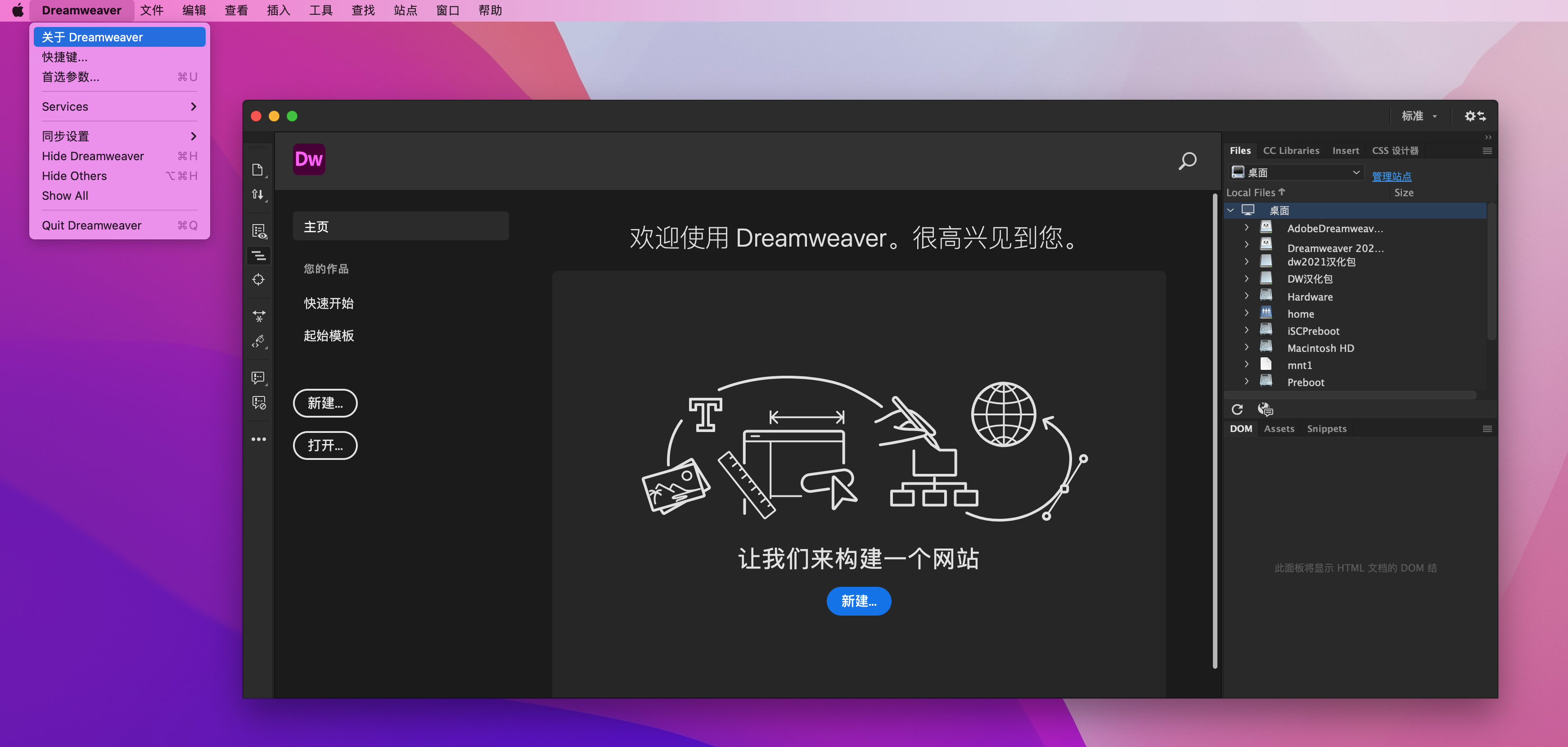
Task: Click the Expand All arrows-asterisk icon
Action: 259,316
